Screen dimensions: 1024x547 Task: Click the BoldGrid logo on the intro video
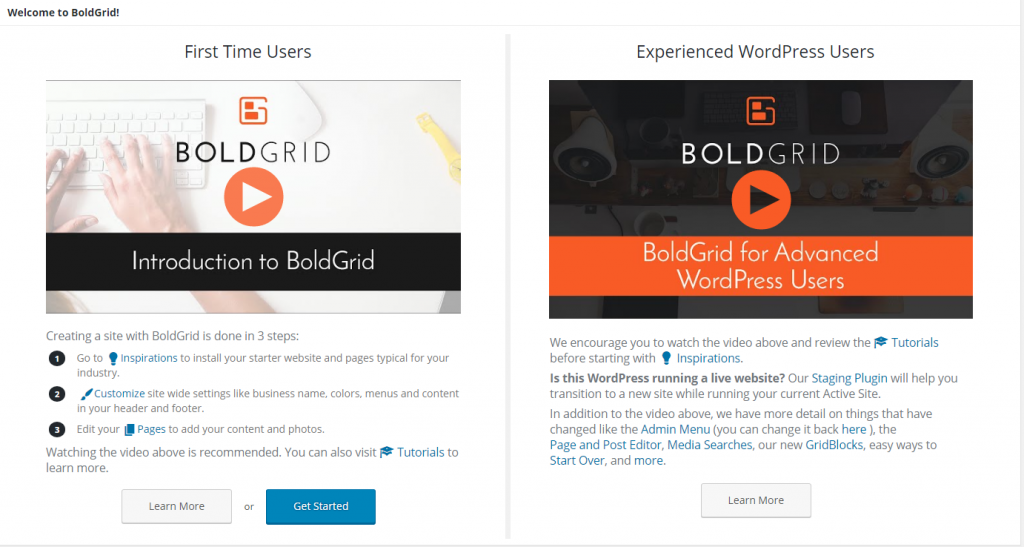[253, 111]
